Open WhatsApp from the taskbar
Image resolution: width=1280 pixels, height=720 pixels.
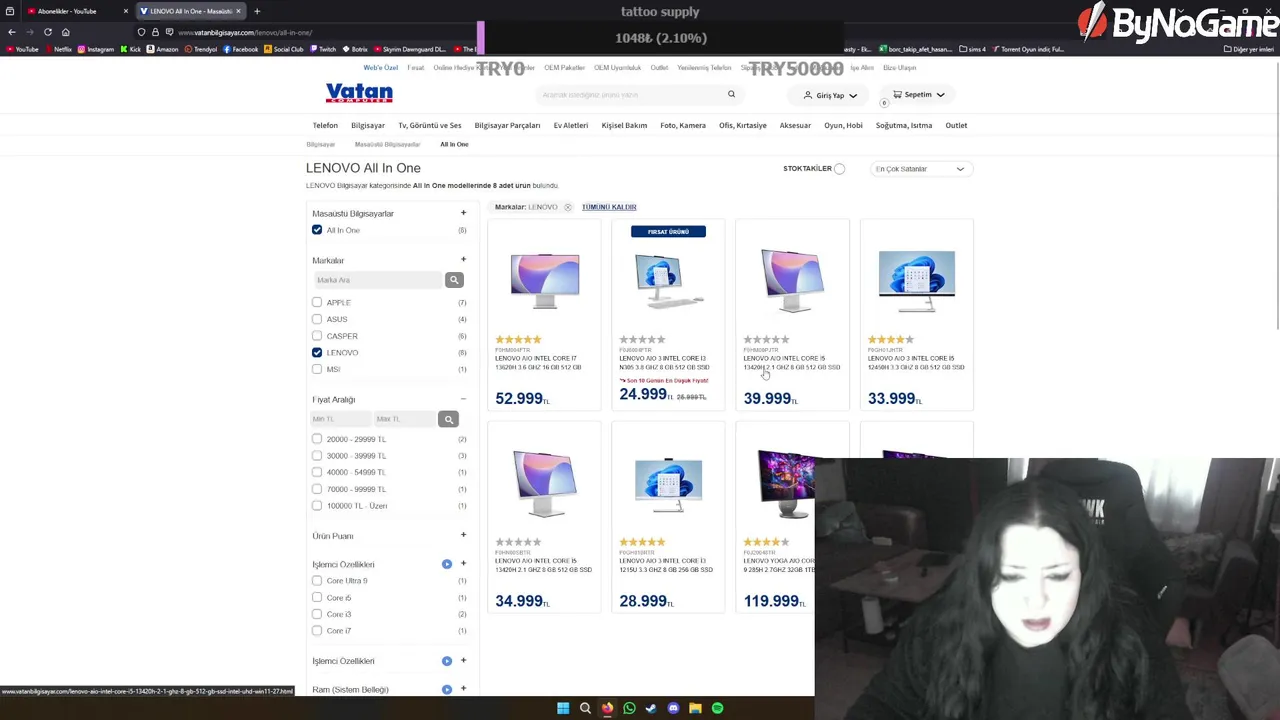click(629, 708)
